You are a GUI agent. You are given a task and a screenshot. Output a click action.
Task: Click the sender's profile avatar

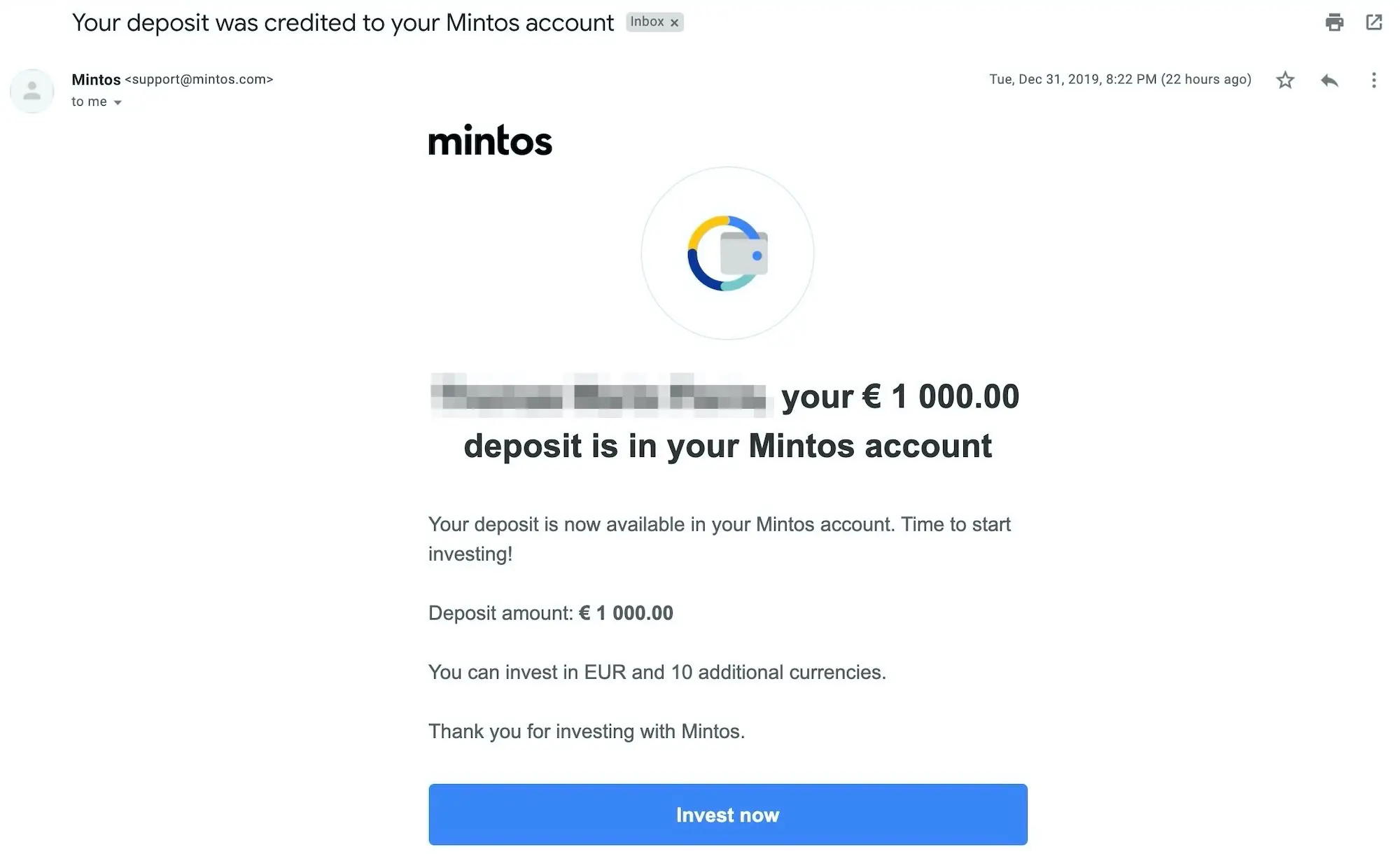point(32,91)
